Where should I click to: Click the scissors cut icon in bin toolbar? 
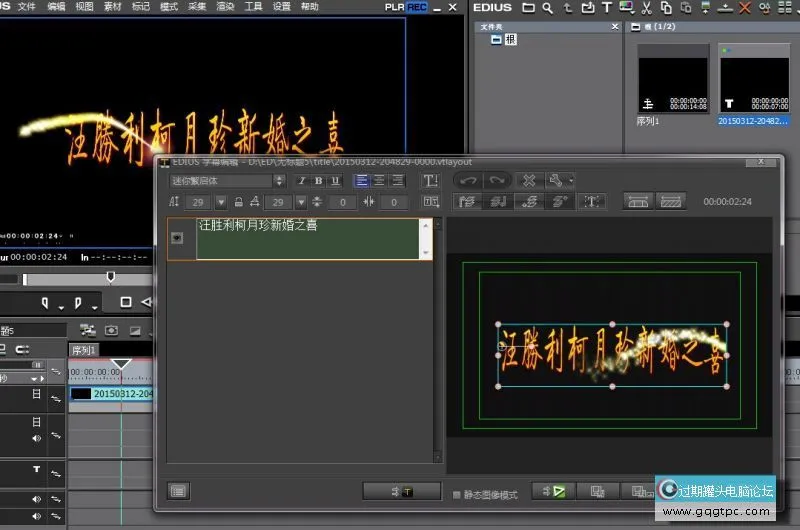pos(648,8)
